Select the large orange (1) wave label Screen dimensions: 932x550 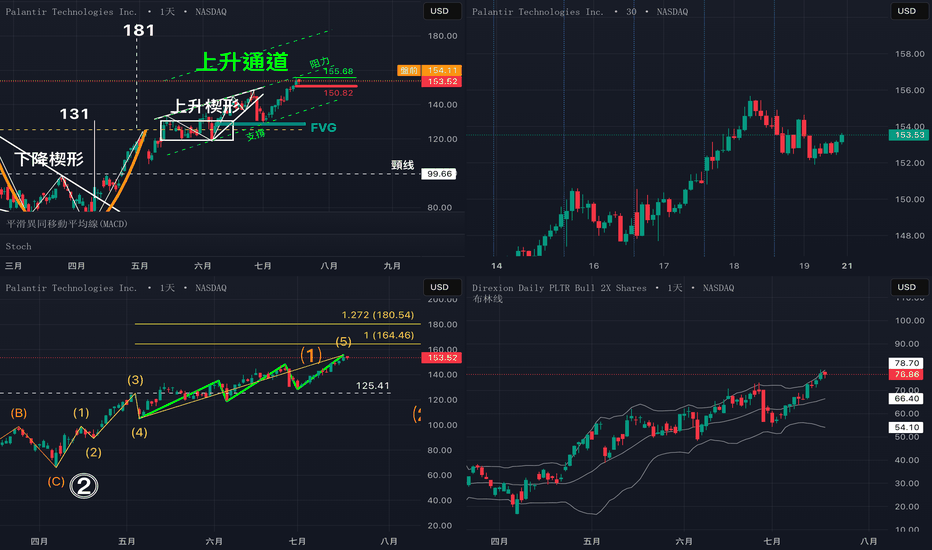coord(311,356)
